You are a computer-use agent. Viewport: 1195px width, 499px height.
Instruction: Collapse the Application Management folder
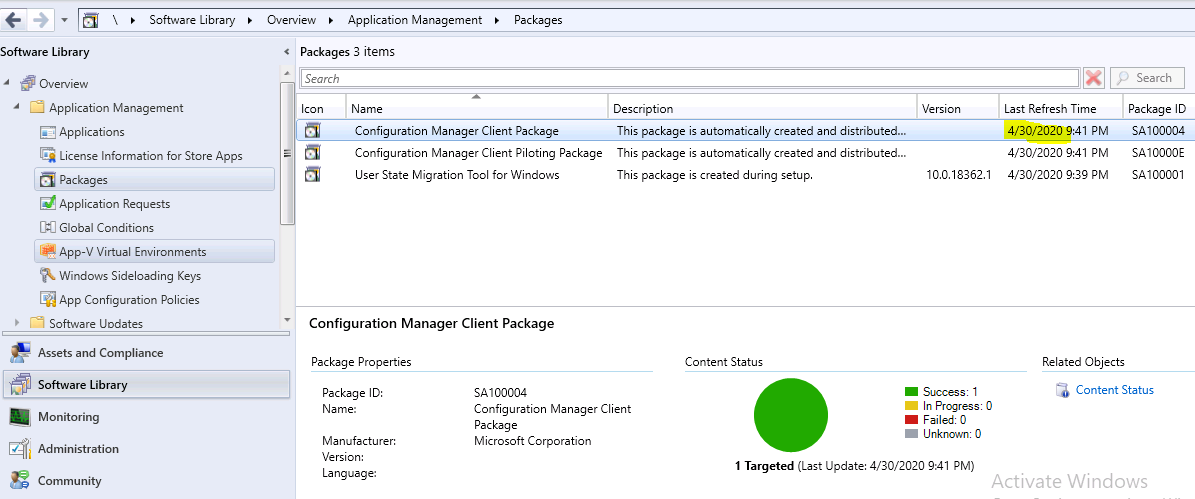click(17, 107)
